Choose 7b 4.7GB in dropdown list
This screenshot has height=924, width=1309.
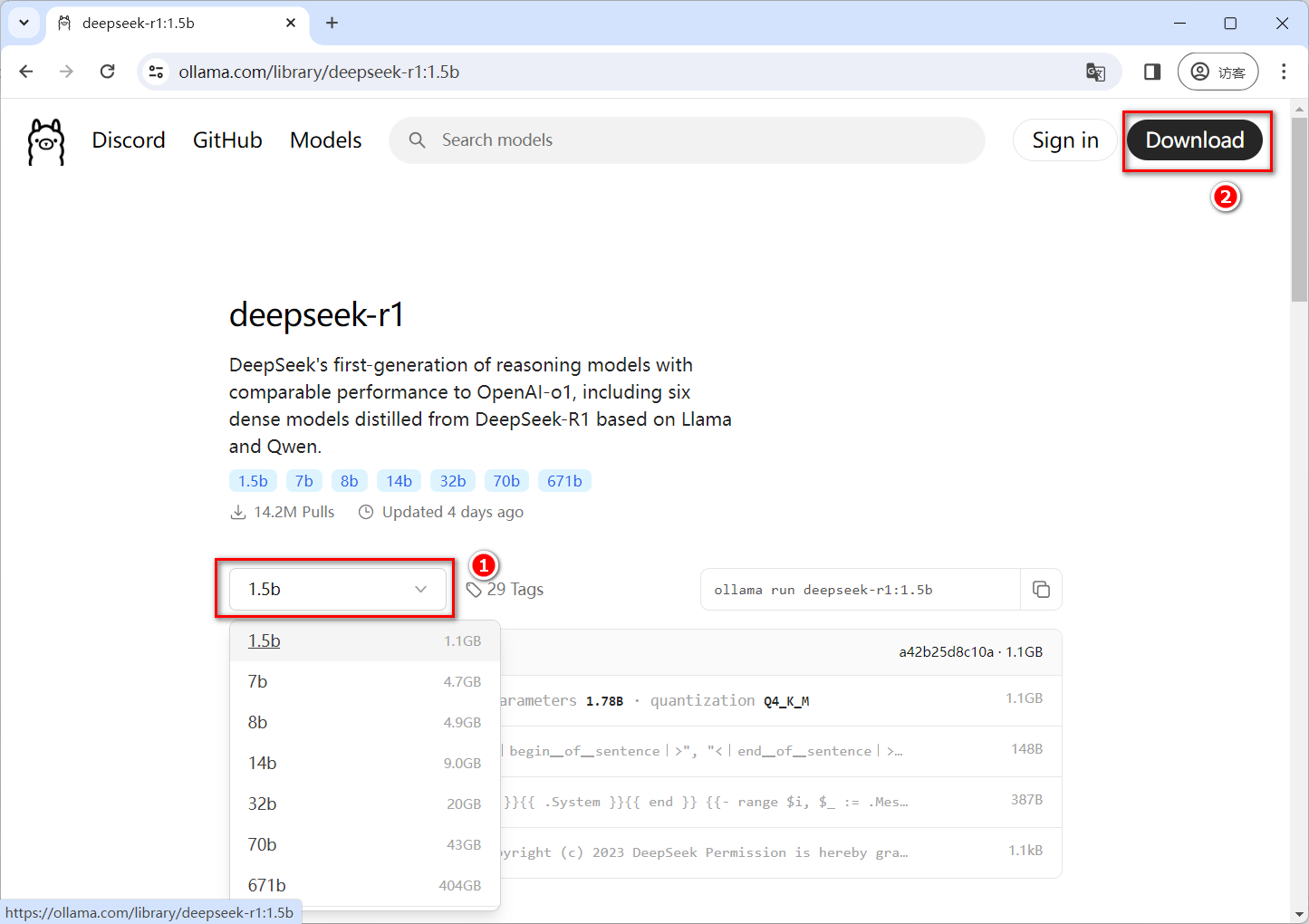365,682
